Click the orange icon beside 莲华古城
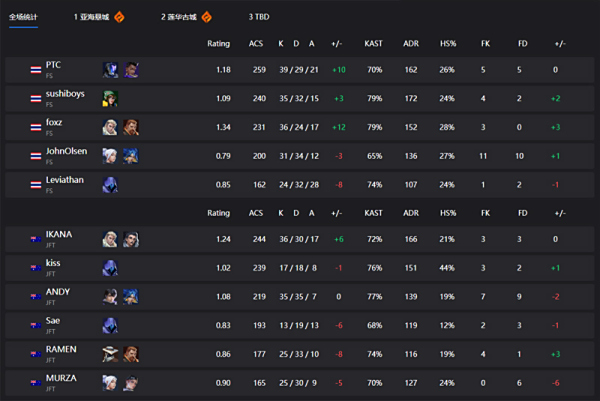This screenshot has height=401, width=600. (207, 17)
